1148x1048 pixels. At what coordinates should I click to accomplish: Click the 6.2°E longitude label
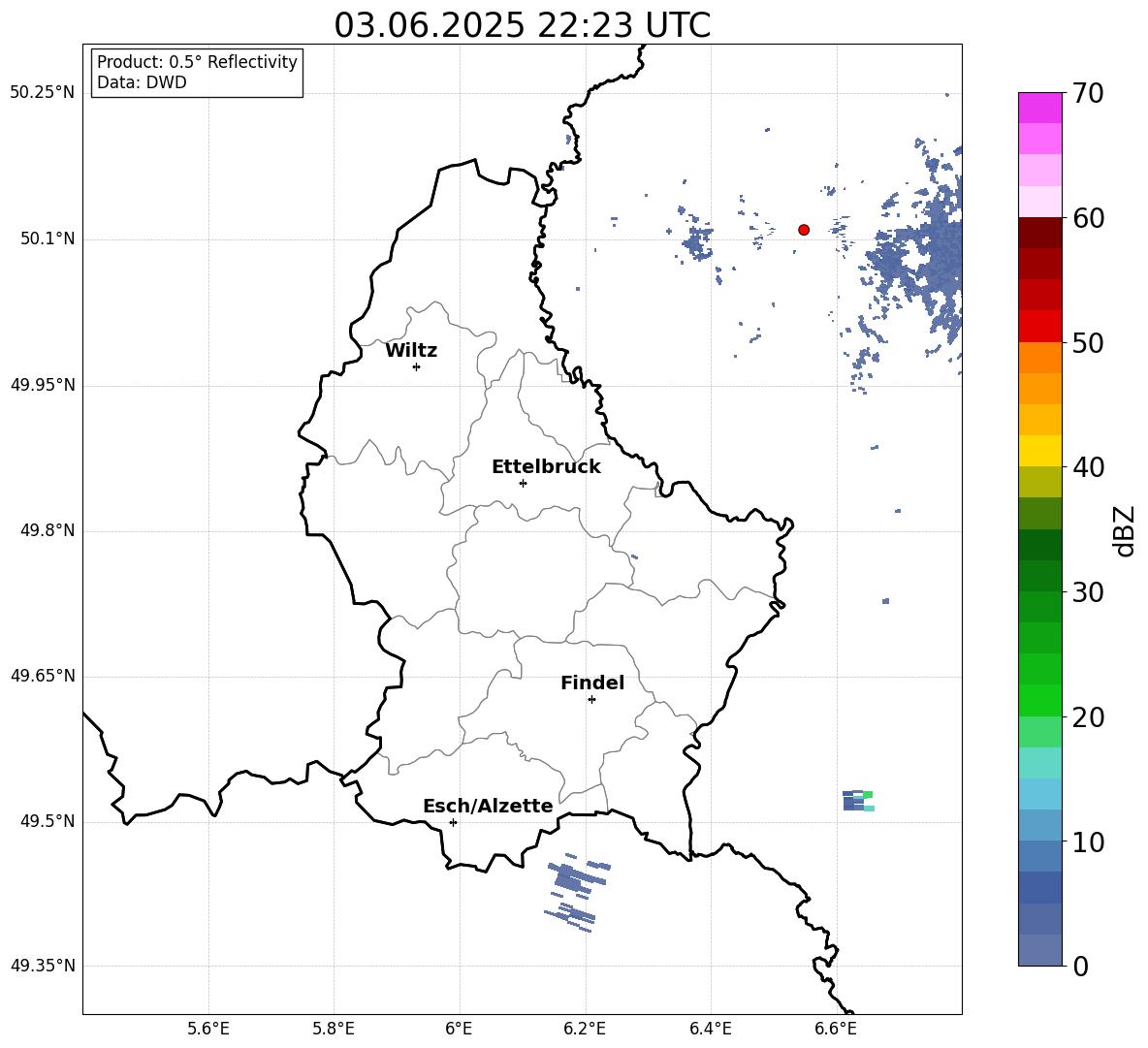click(x=585, y=1029)
